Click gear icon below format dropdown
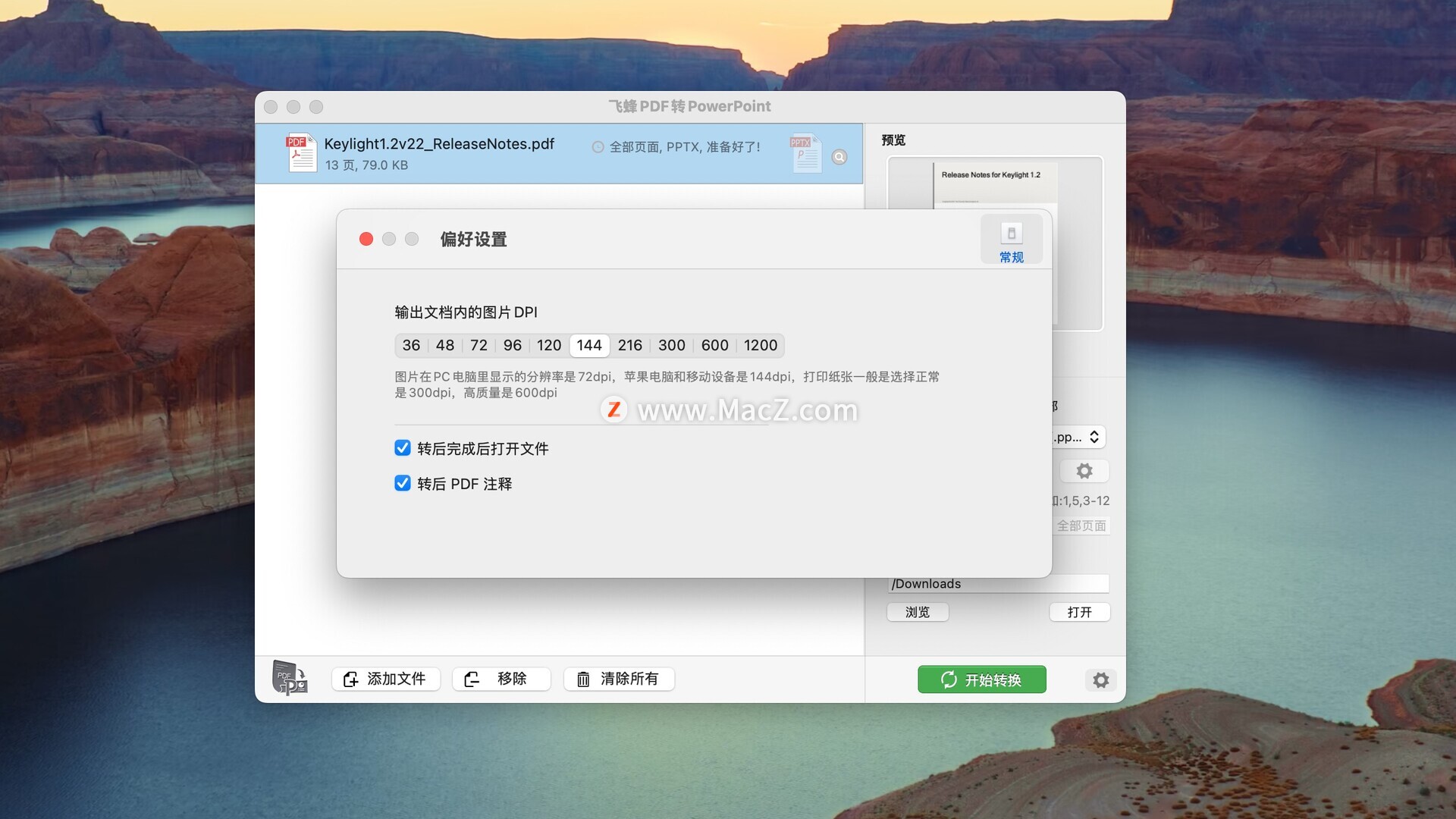The width and height of the screenshot is (1456, 819). pyautogui.click(x=1084, y=471)
